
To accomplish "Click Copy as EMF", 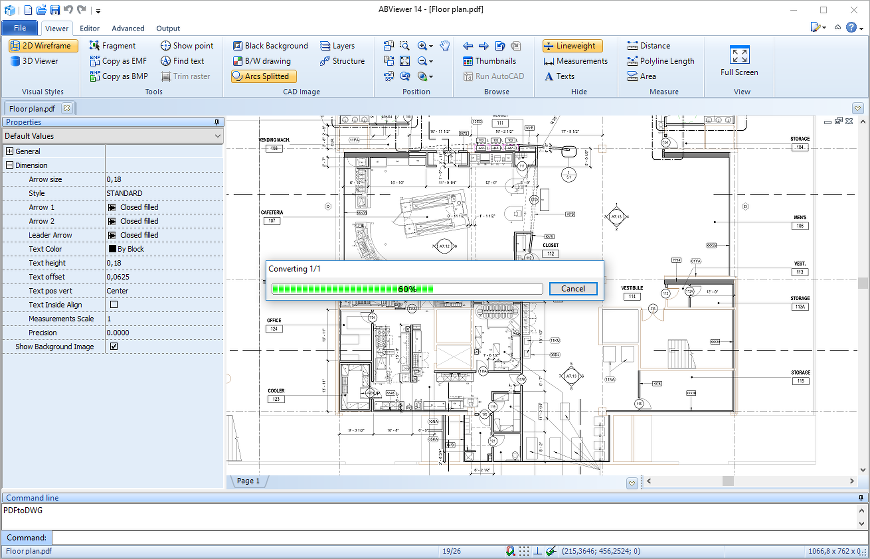I will click(x=119, y=61).
